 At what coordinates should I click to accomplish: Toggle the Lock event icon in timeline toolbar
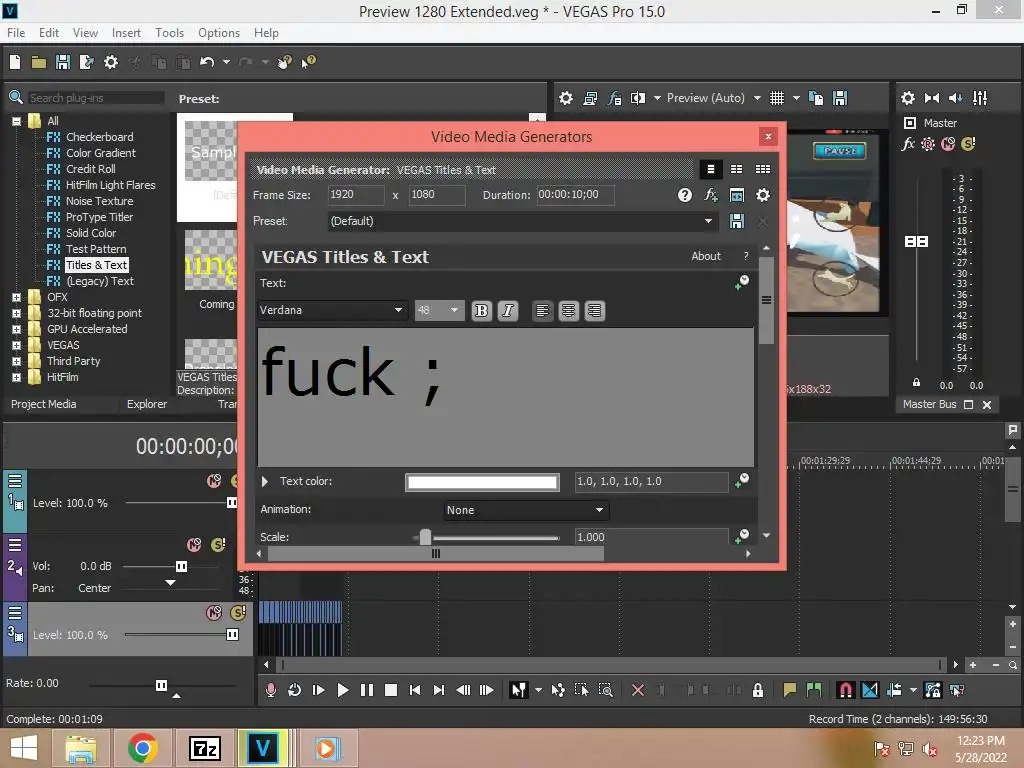[758, 690]
